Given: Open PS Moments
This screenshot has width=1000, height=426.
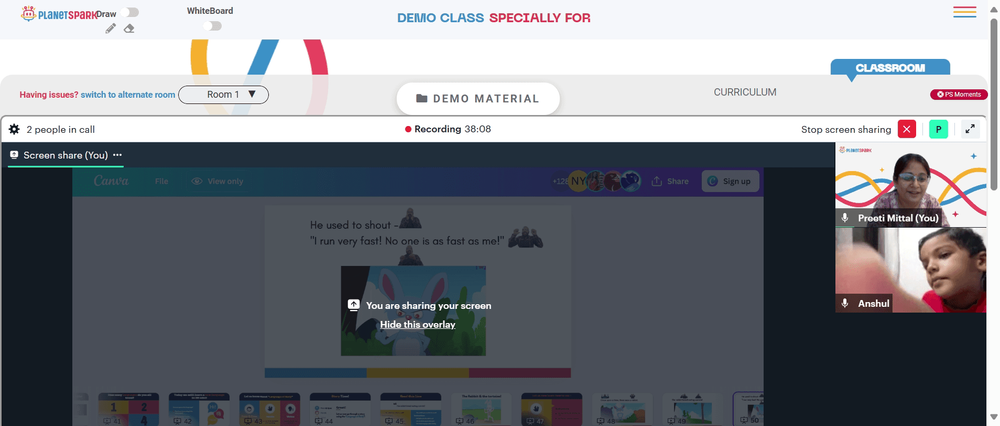Looking at the screenshot, I should click(959, 94).
